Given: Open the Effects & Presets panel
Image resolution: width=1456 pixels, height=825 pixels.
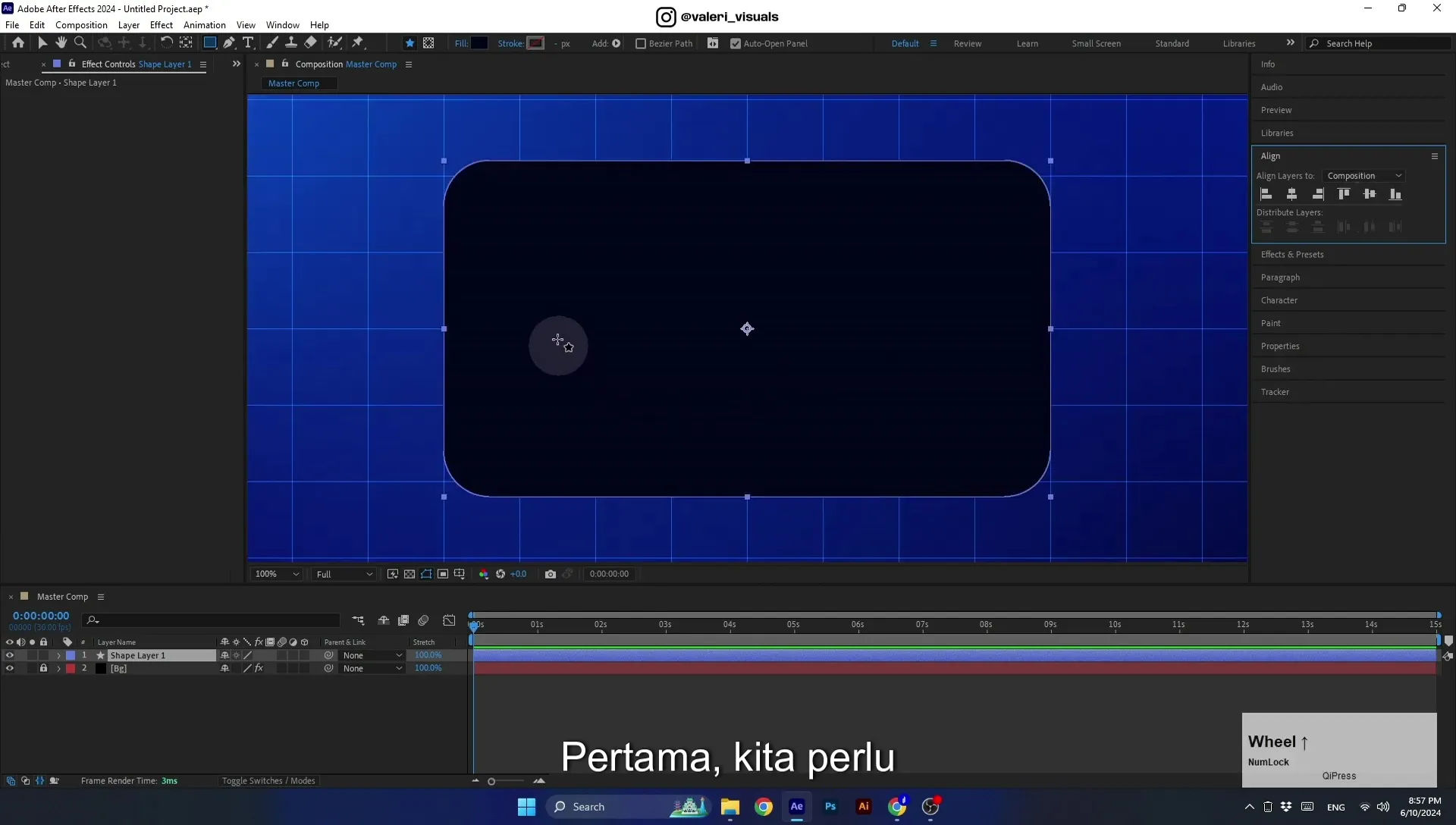Looking at the screenshot, I should [x=1292, y=255].
